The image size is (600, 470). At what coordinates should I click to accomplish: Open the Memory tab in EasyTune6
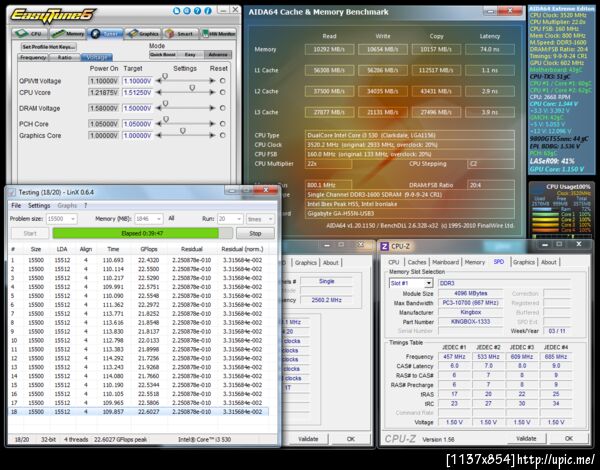67,34
